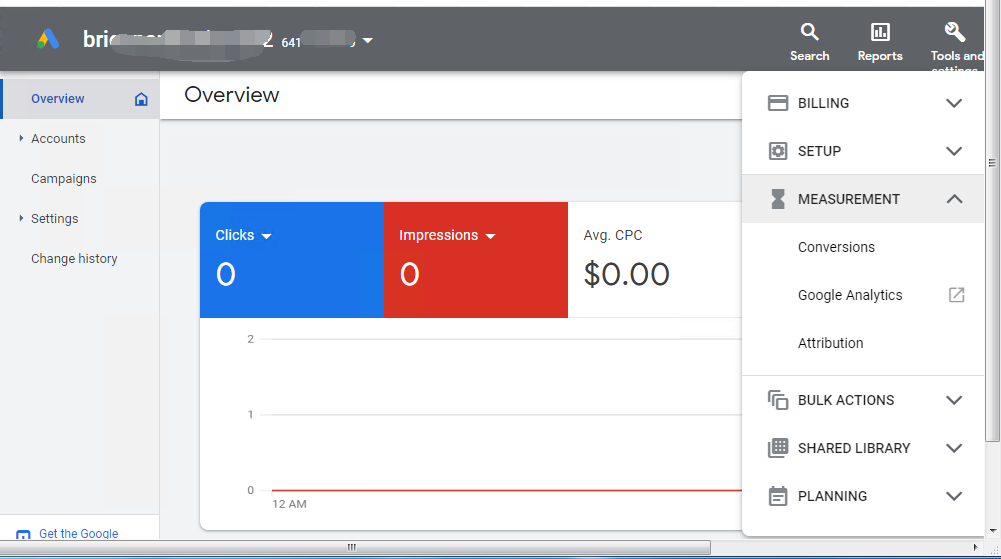Click the 12 AM chart axis label

click(289, 504)
